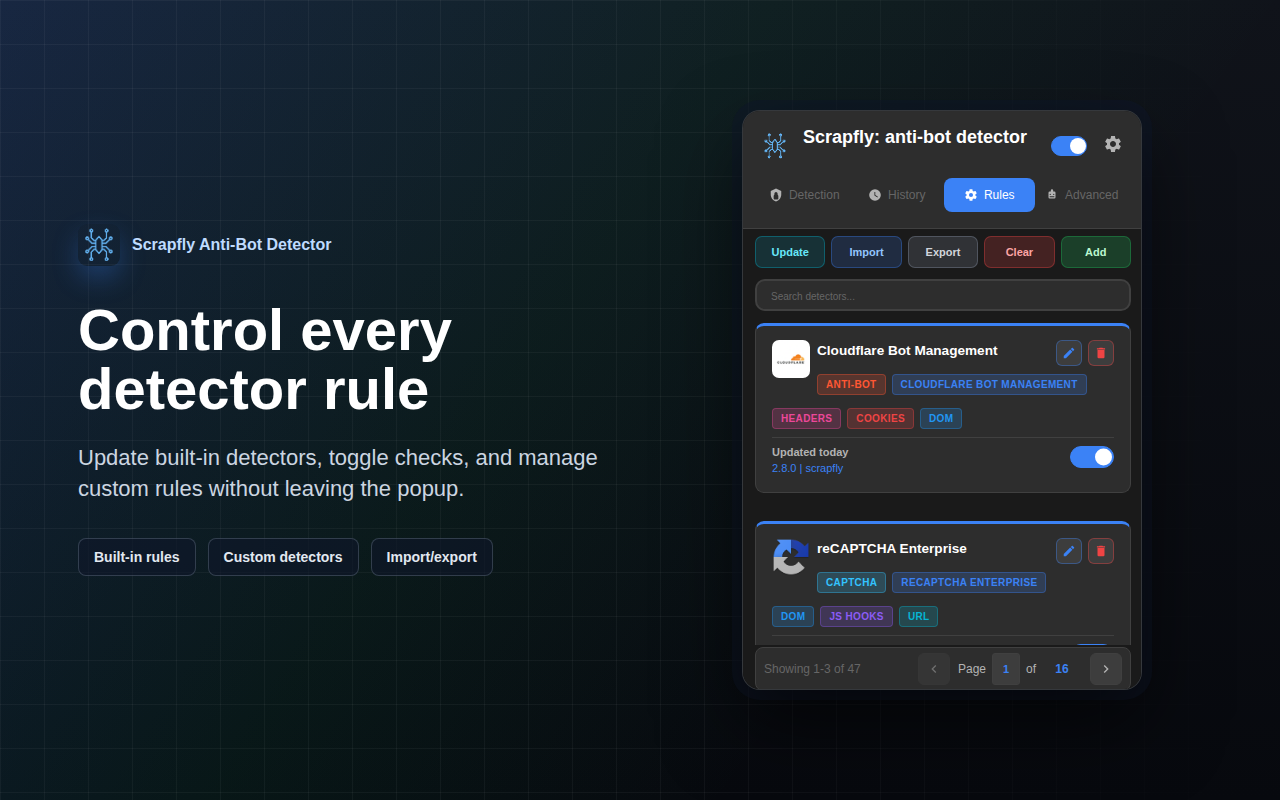Edit the reCAPTCHA Enterprise rule
Image resolution: width=1280 pixels, height=800 pixels.
click(x=1069, y=551)
